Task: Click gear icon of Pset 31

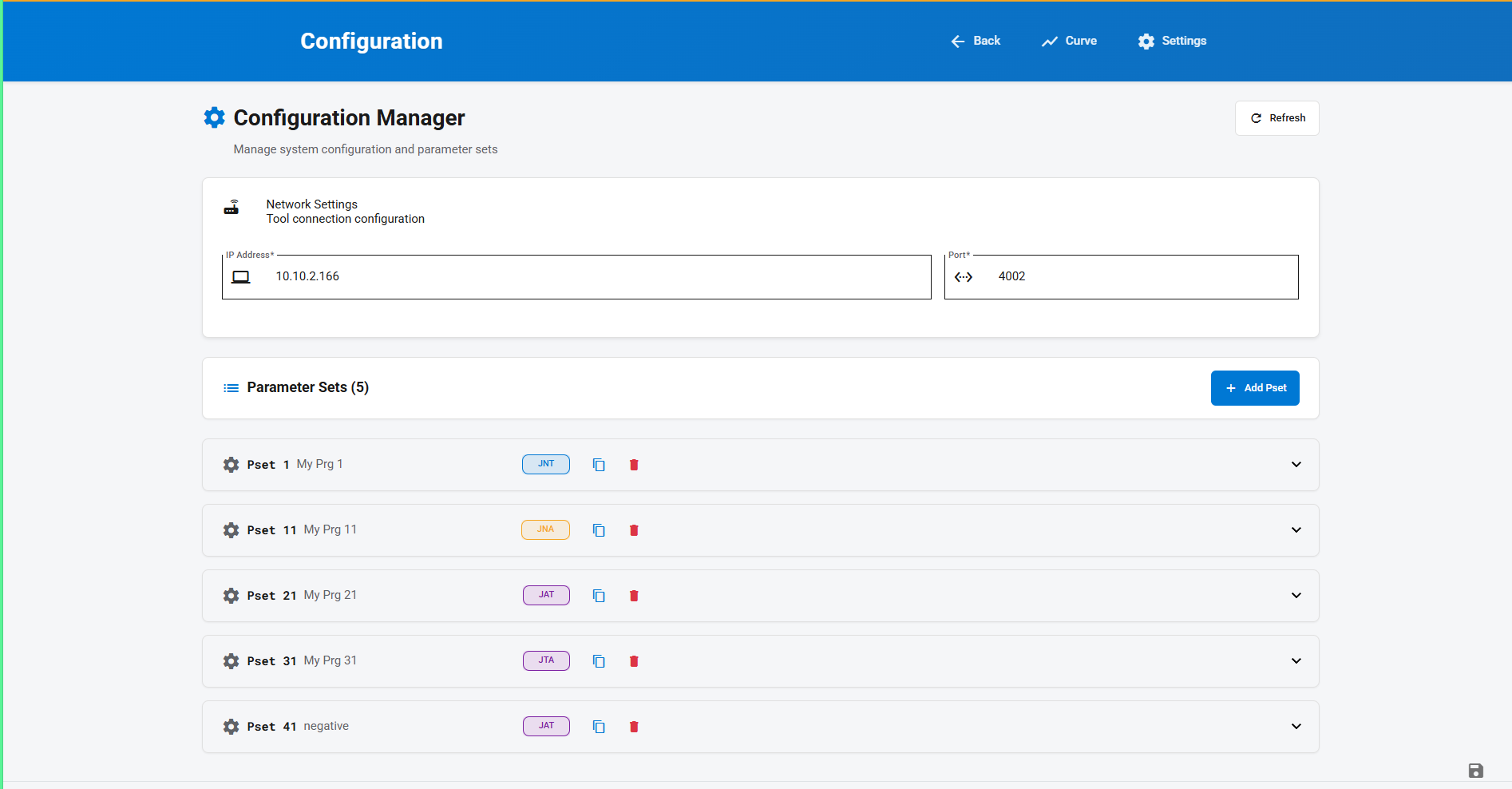Action: 232,661
